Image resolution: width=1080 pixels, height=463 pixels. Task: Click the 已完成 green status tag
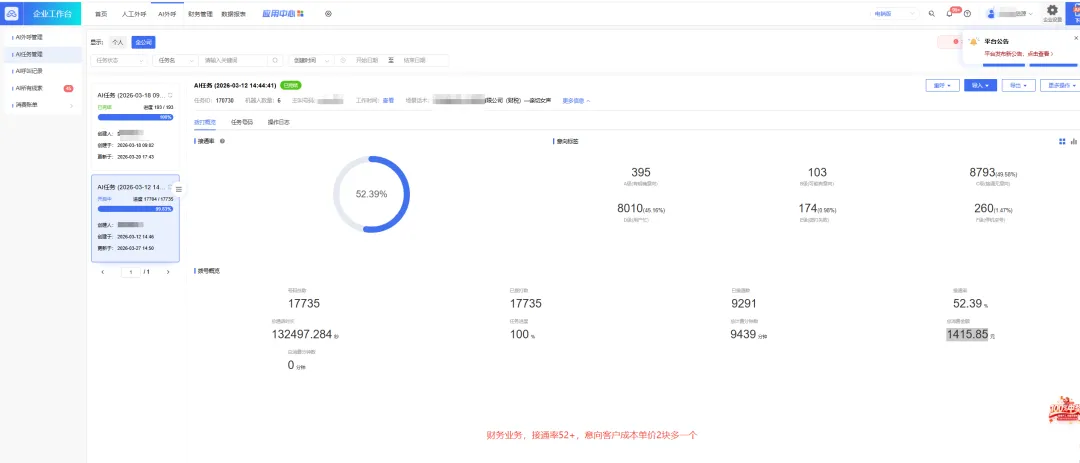tap(291, 85)
